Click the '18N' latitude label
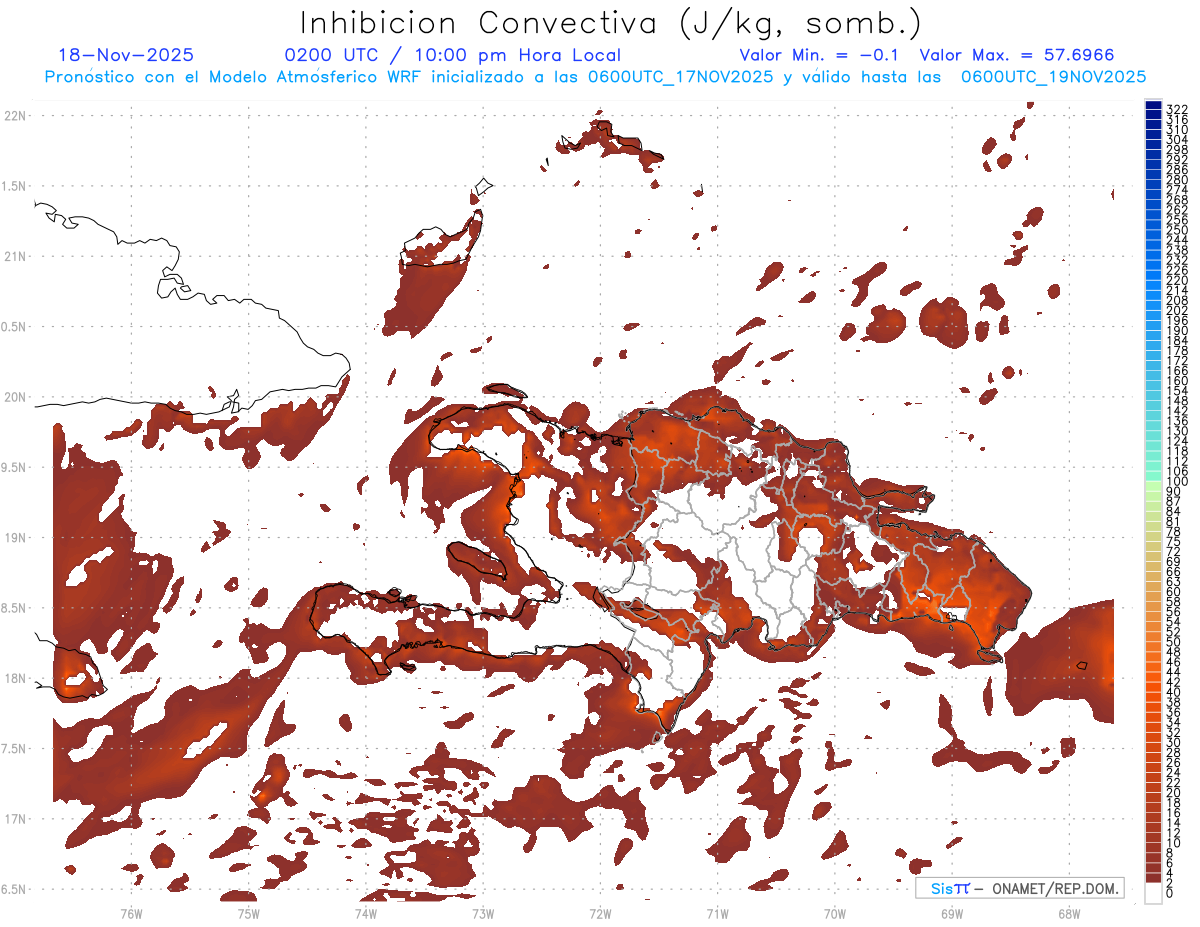Screen dimensions: 1200x927 (x=15, y=678)
